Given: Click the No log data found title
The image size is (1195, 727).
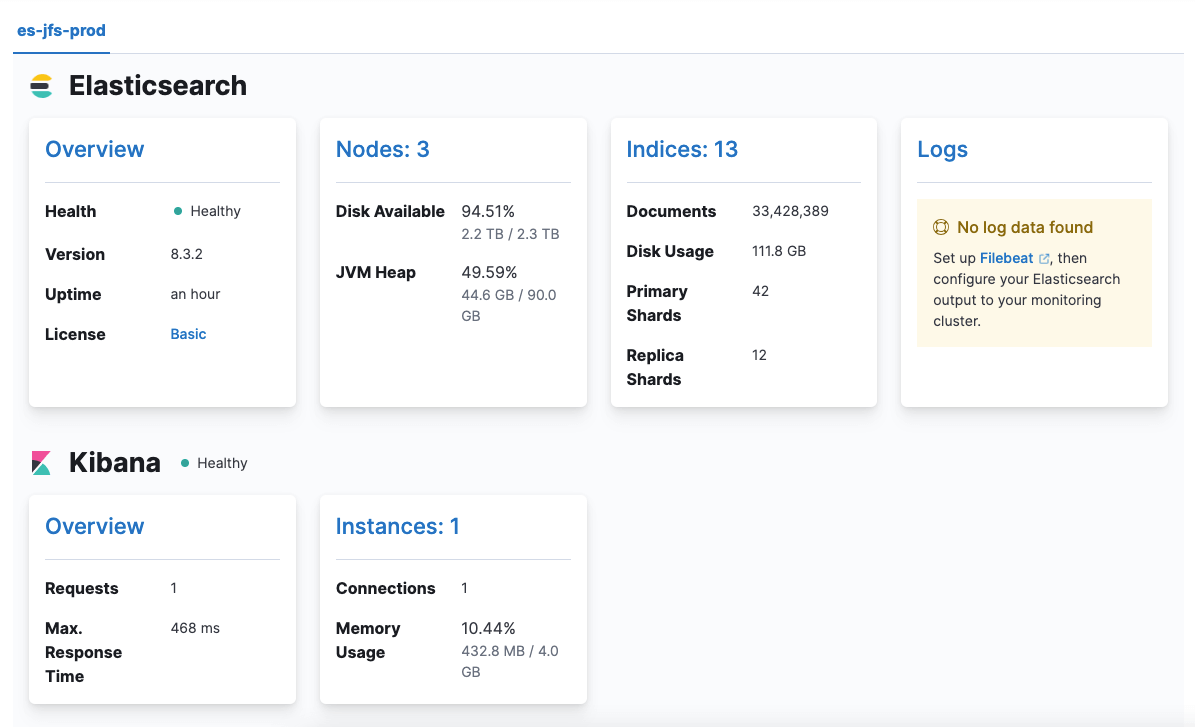Looking at the screenshot, I should coord(1025,227).
